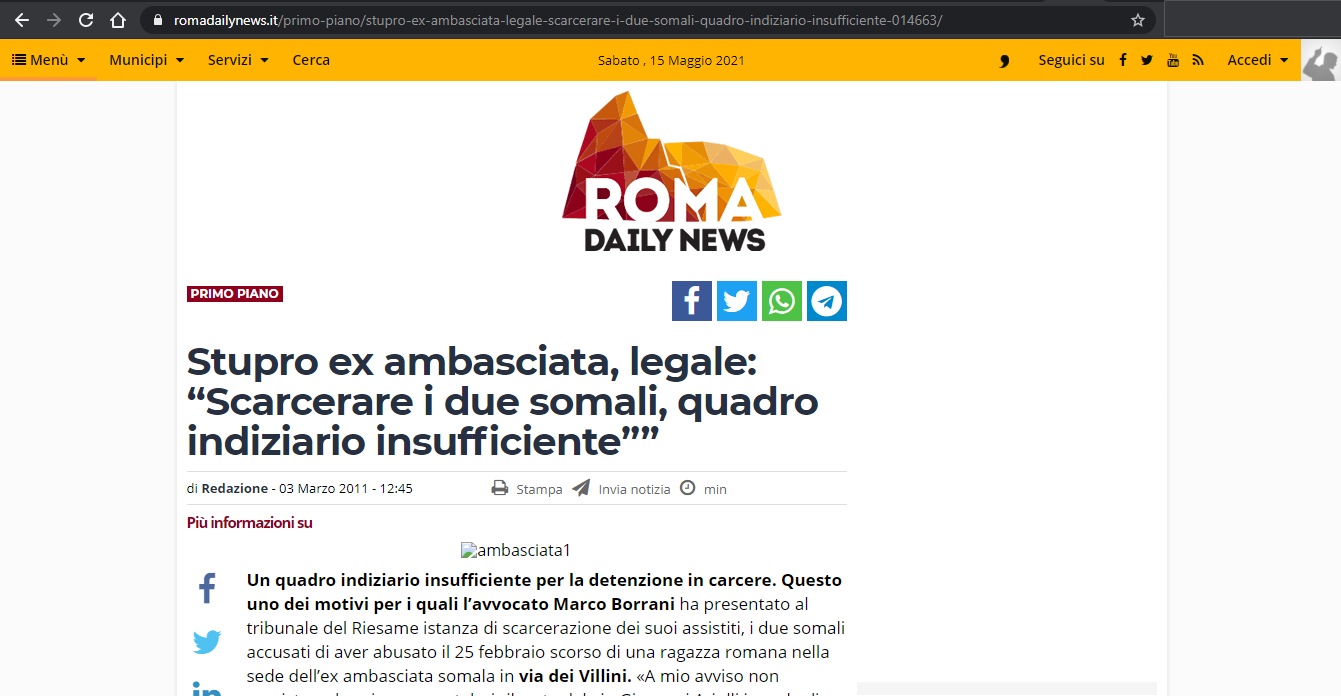Expand the Servizi dropdown

pos(238,60)
